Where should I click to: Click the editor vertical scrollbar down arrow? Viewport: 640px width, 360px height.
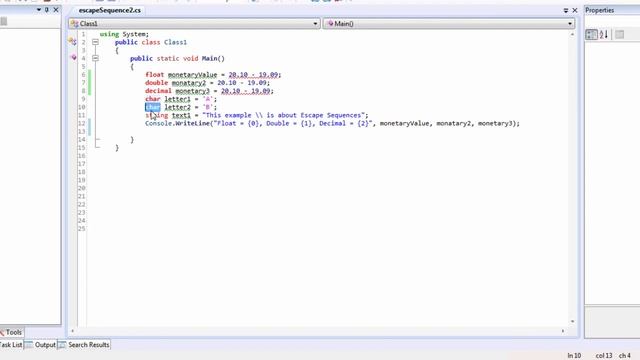click(x=572, y=322)
